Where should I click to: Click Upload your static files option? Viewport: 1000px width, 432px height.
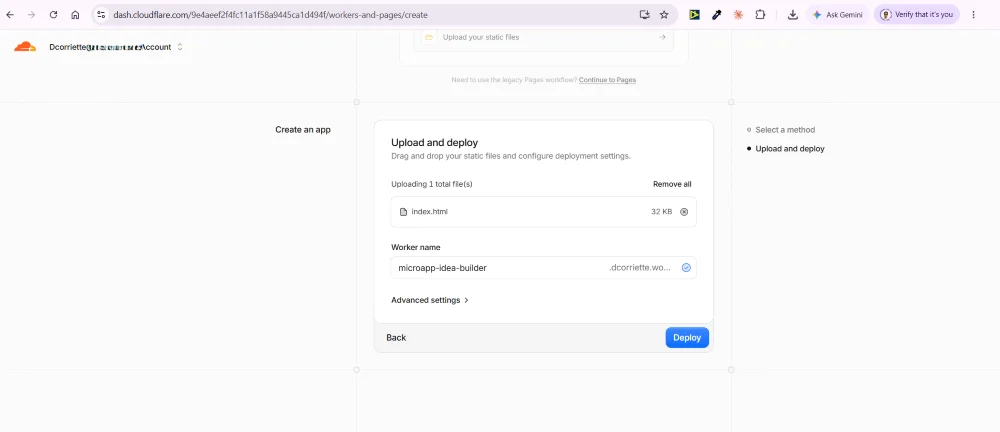click(x=543, y=38)
